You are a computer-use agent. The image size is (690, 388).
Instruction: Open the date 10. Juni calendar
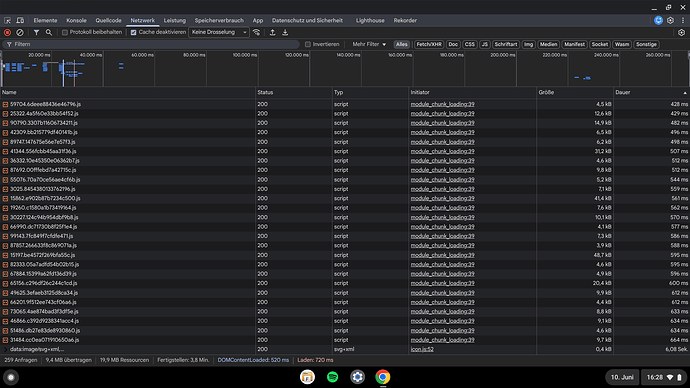click(622, 377)
